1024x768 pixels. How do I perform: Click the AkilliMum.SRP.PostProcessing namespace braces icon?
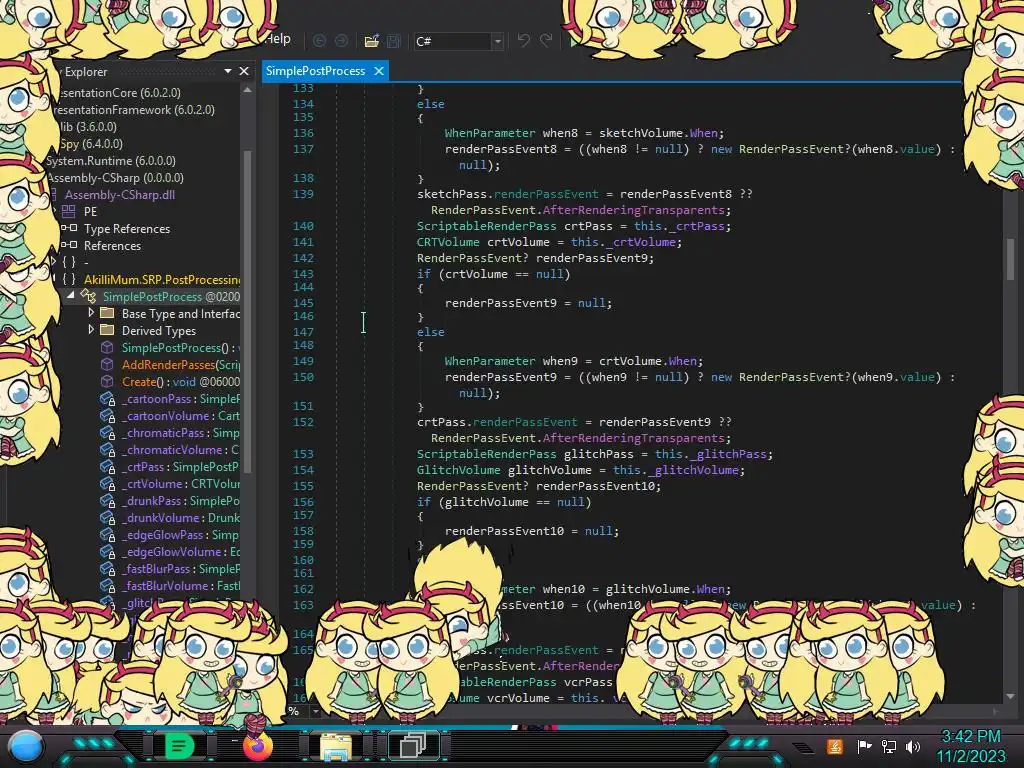[x=69, y=279]
